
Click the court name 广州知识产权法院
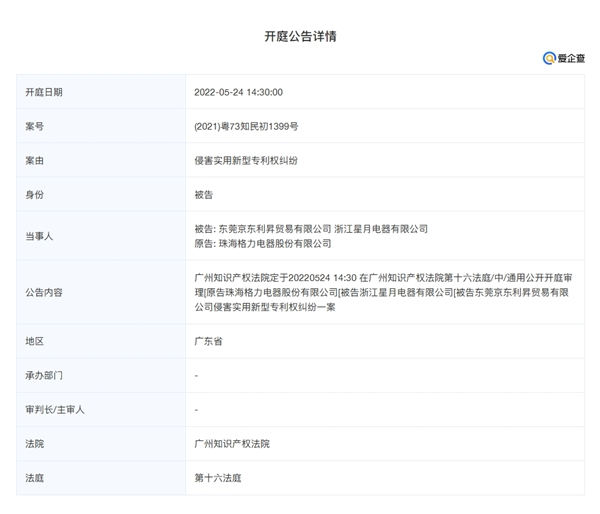click(232, 444)
